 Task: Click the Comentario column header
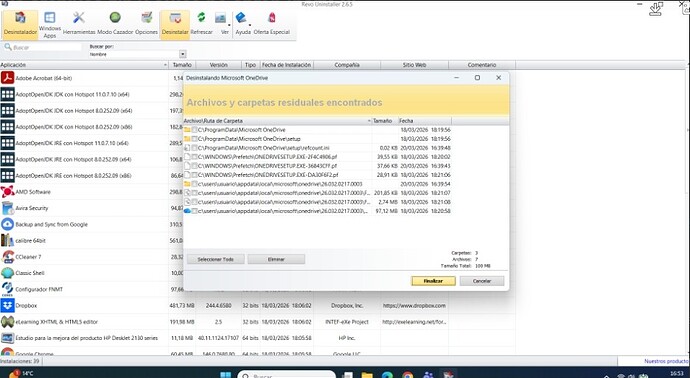[x=481, y=65]
